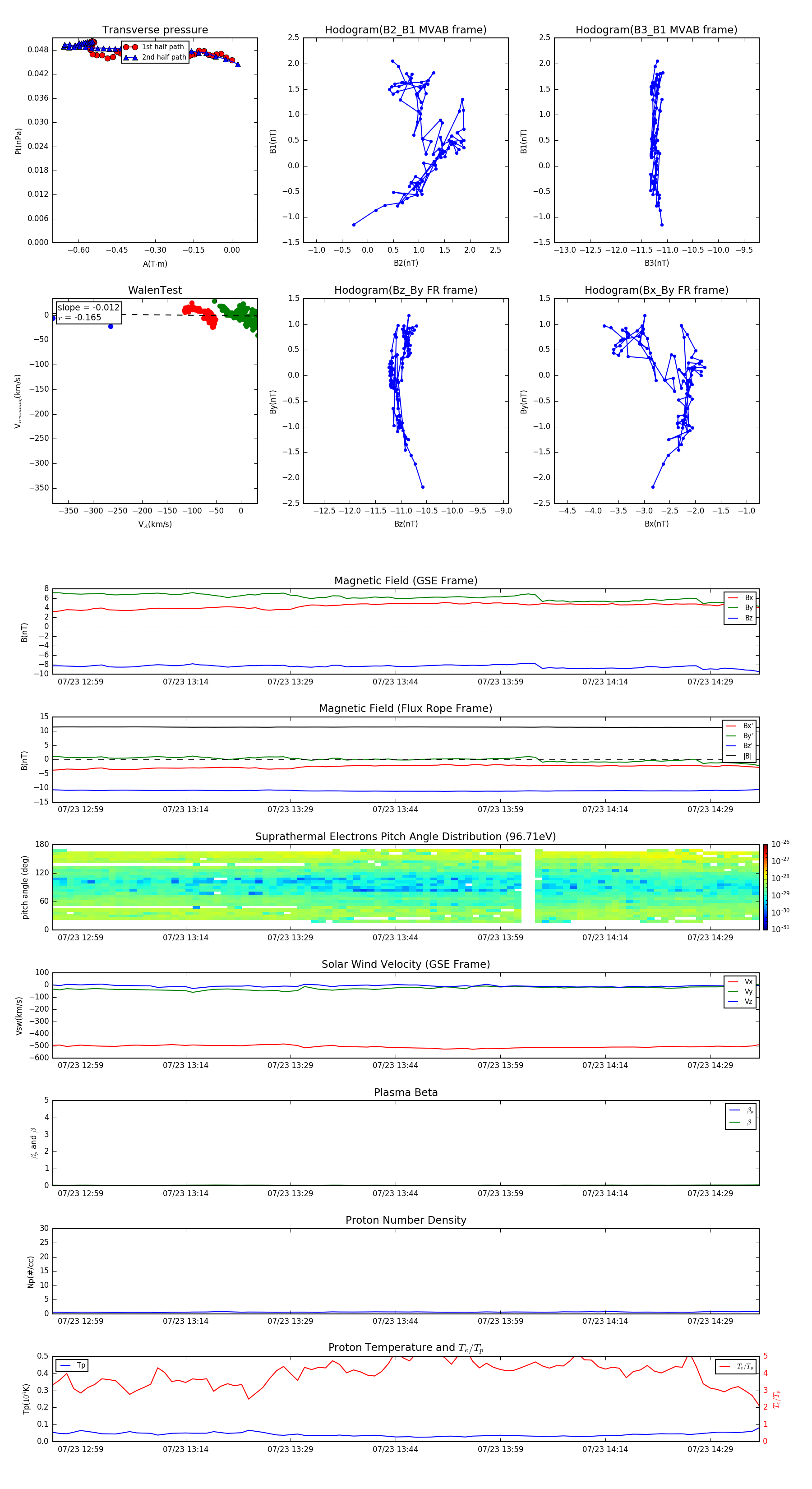812x1489 pixels.
Task: Click the red Te/Tp right-axis label
Action: coord(777,1399)
